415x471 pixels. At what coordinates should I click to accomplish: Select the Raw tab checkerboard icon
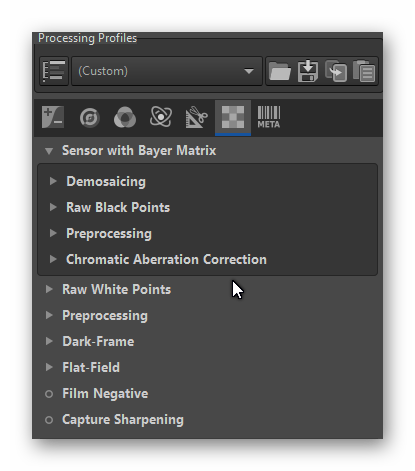(233, 117)
